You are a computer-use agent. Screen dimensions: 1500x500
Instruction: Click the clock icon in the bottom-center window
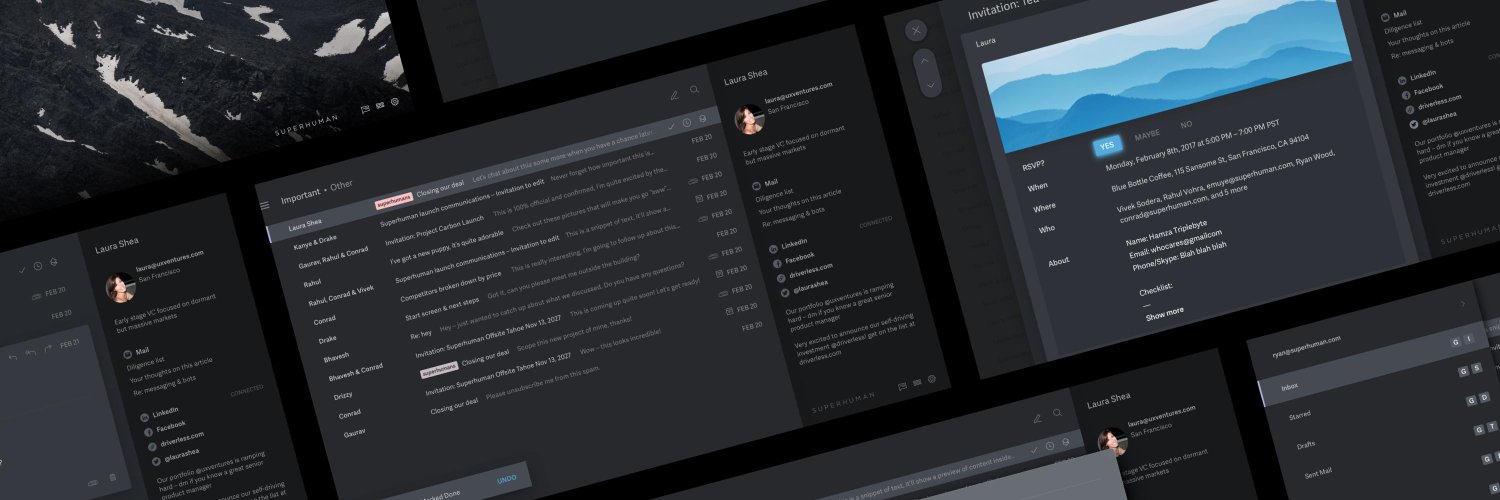tap(1050, 446)
